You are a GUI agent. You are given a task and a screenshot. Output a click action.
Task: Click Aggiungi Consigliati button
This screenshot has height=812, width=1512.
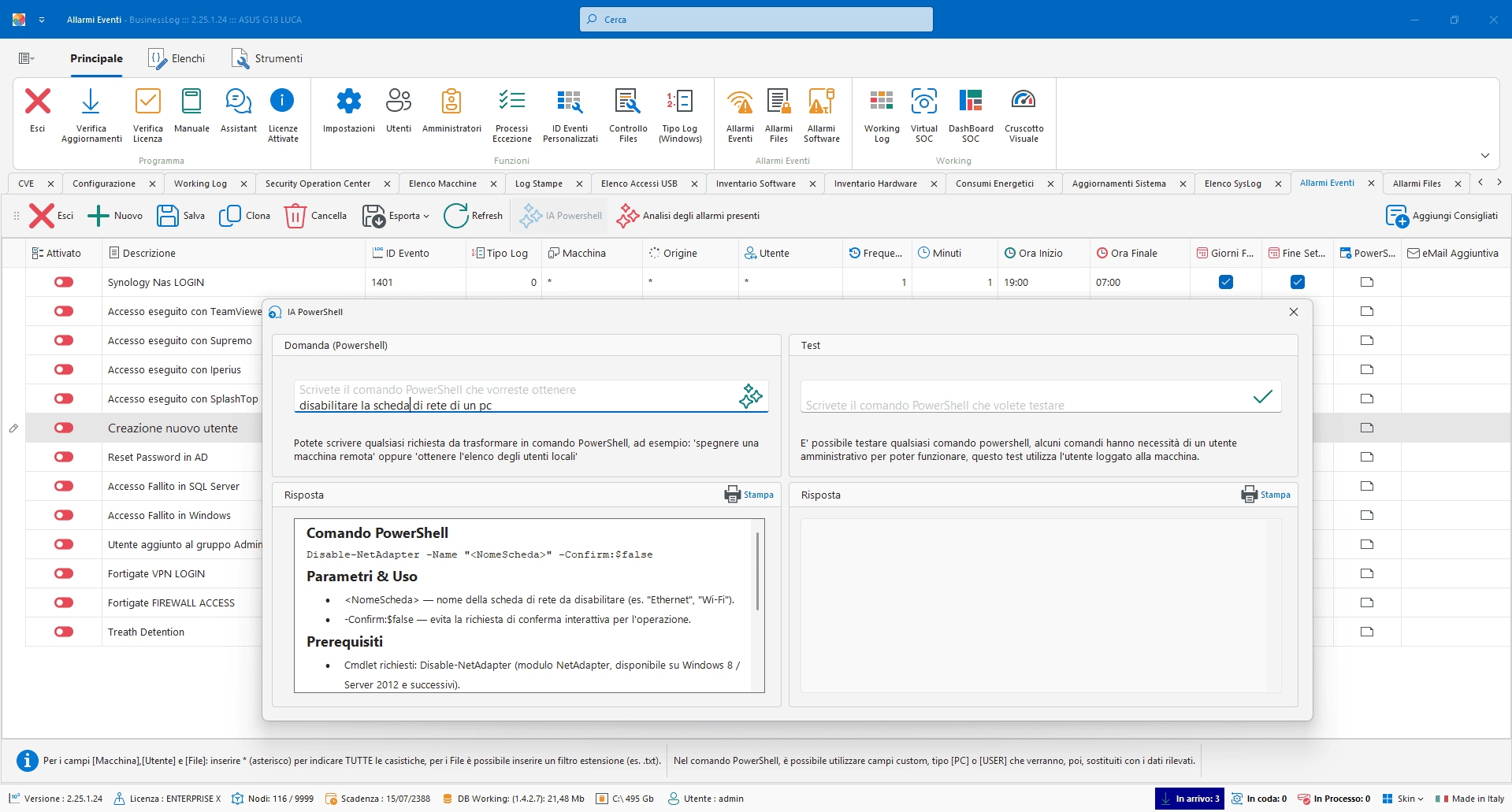pos(1442,216)
